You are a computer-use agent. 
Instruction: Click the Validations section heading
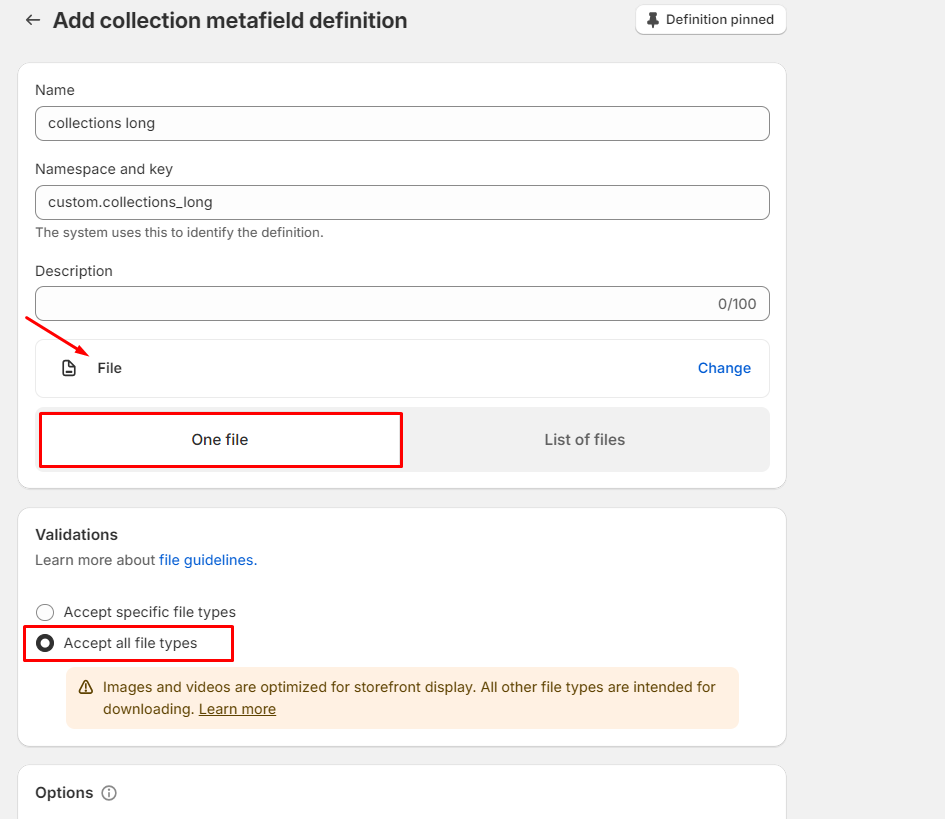pos(76,535)
